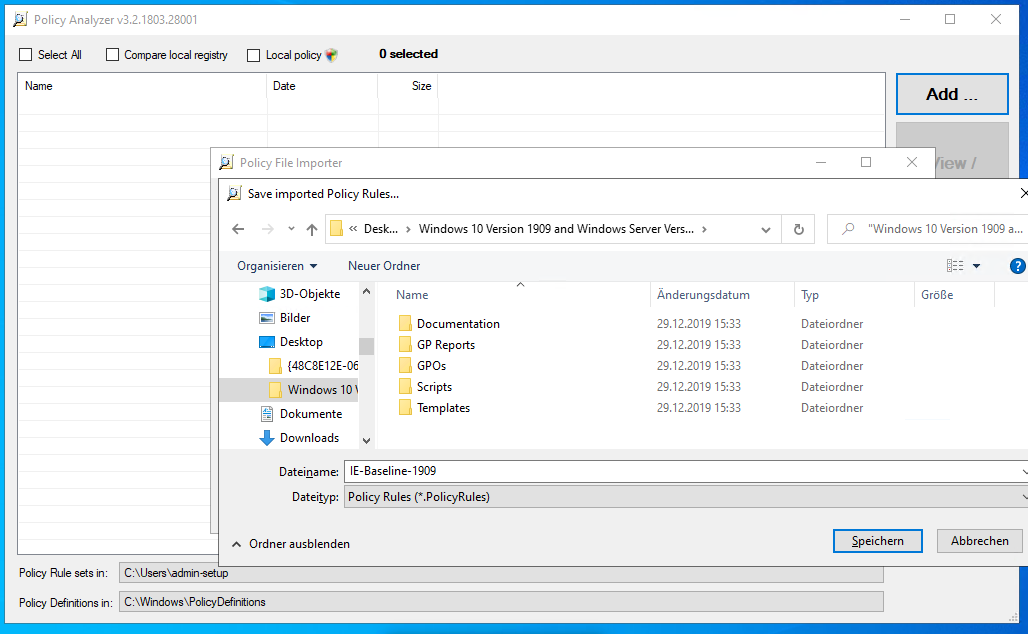Collapse folders with Ordner ausblenden
This screenshot has width=1028, height=634.
(291, 544)
